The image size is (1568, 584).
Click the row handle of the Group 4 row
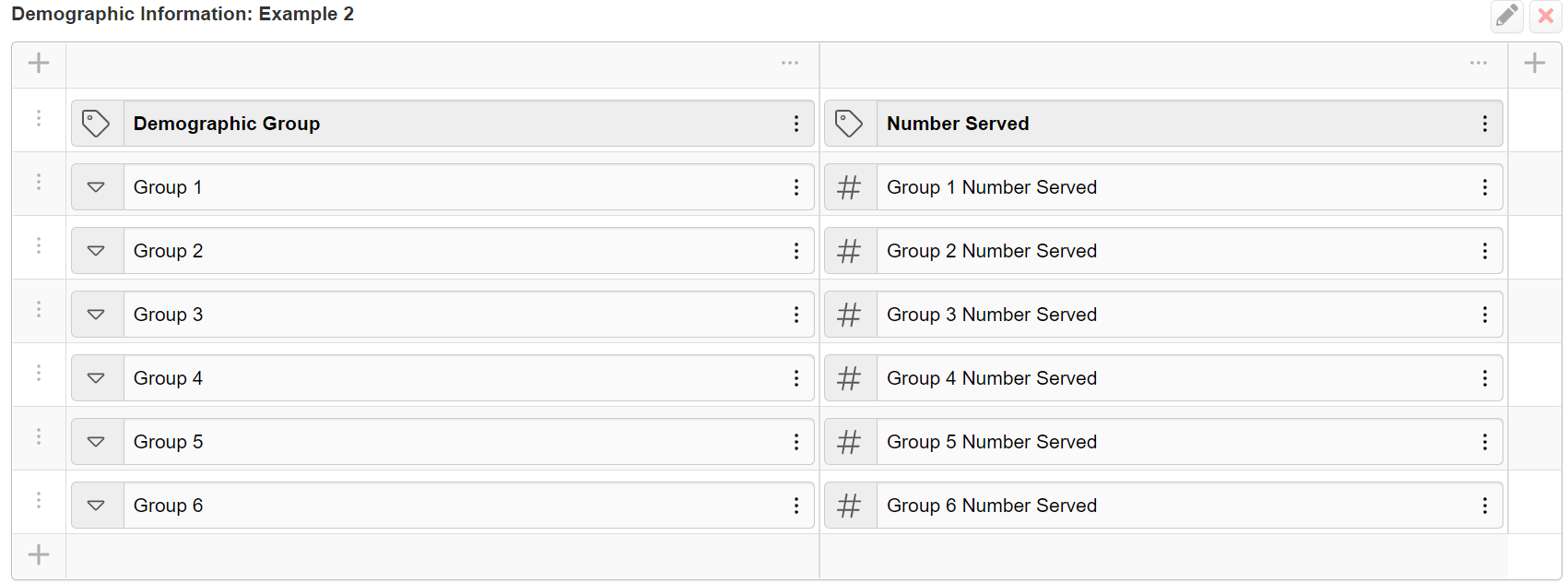[39, 373]
